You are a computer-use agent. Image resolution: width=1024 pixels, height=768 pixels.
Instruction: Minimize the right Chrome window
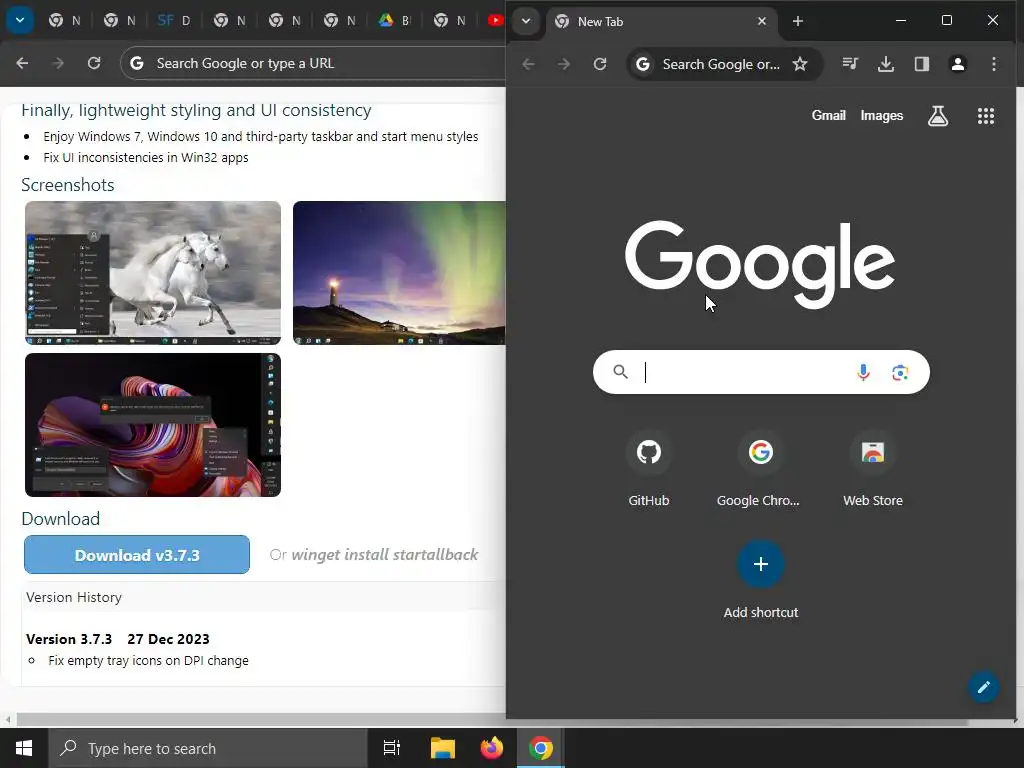(x=901, y=21)
